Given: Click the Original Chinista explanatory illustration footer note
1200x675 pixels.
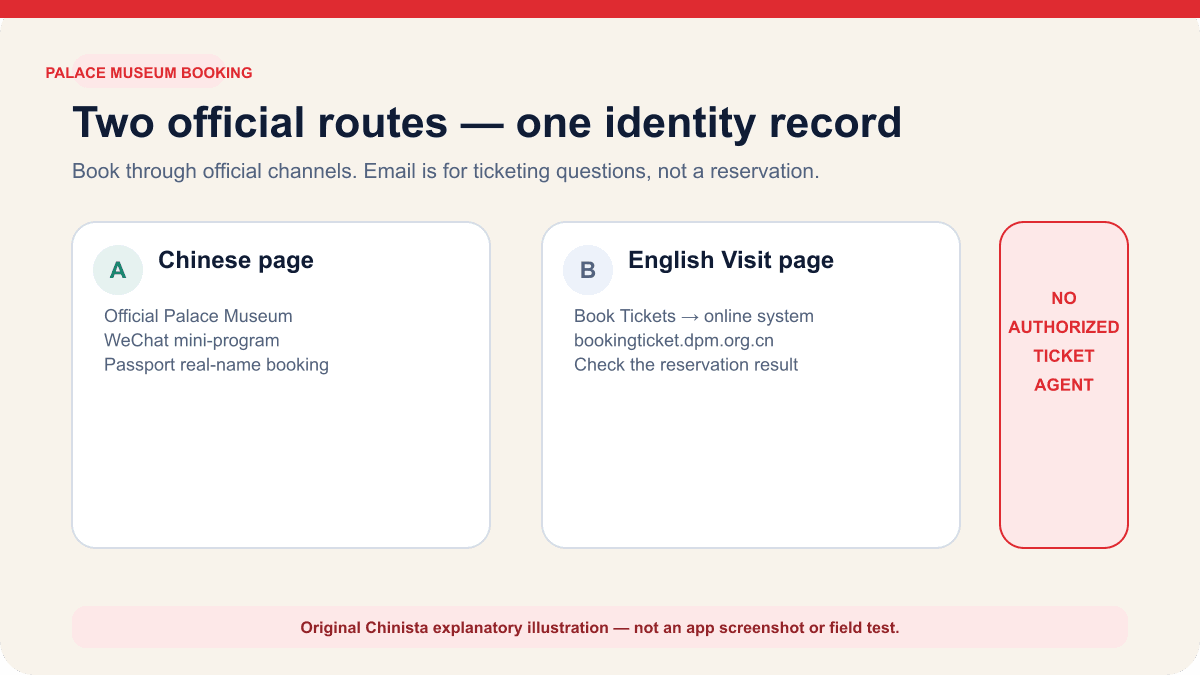Looking at the screenshot, I should tap(600, 628).
